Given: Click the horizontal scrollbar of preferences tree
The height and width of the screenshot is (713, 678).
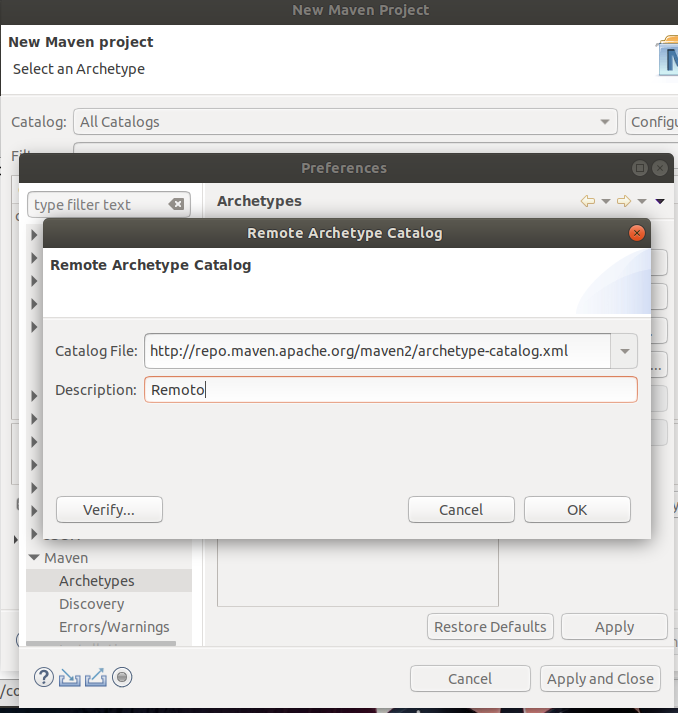Looking at the screenshot, I should coord(101,643).
